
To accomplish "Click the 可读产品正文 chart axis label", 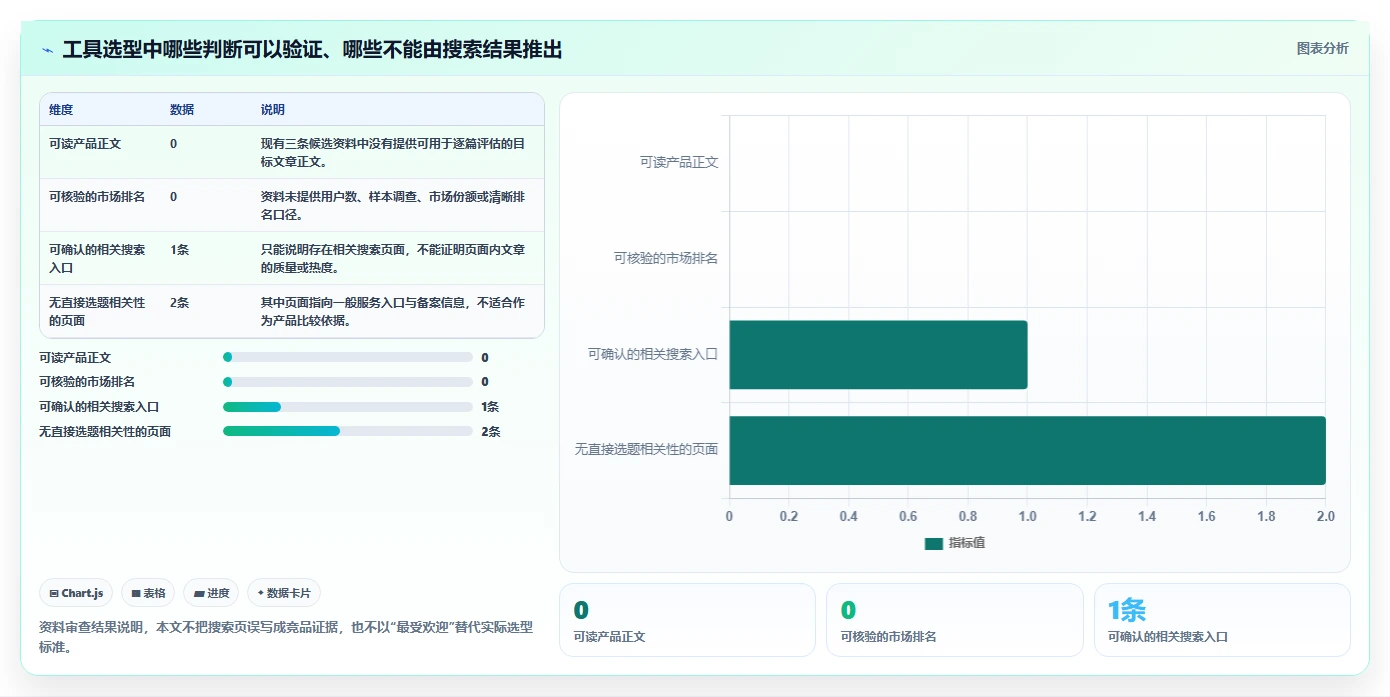I will tap(679, 162).
